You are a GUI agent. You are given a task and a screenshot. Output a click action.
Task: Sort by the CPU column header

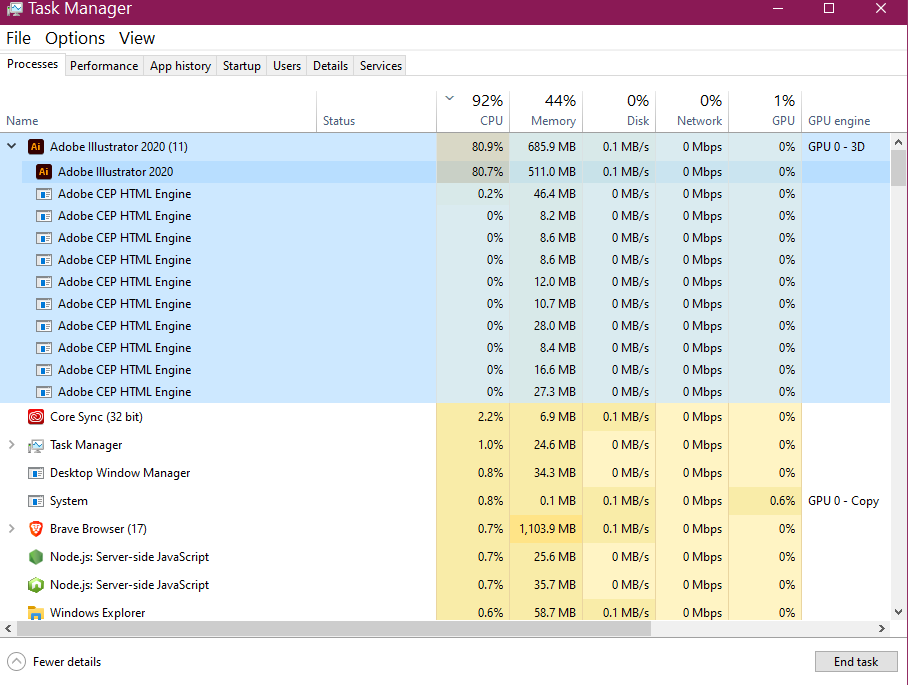(x=473, y=112)
